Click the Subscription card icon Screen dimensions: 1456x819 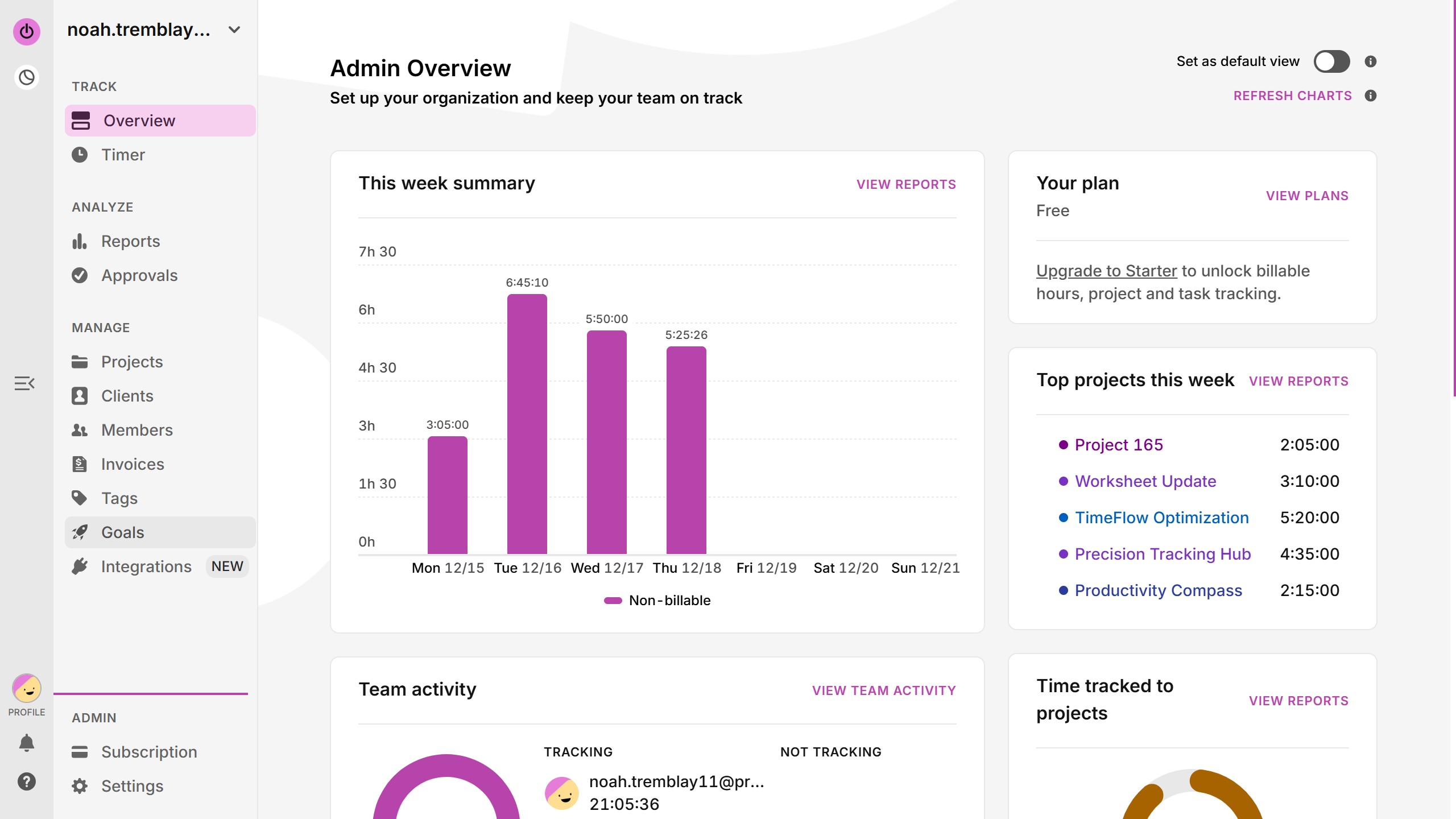[x=80, y=752]
